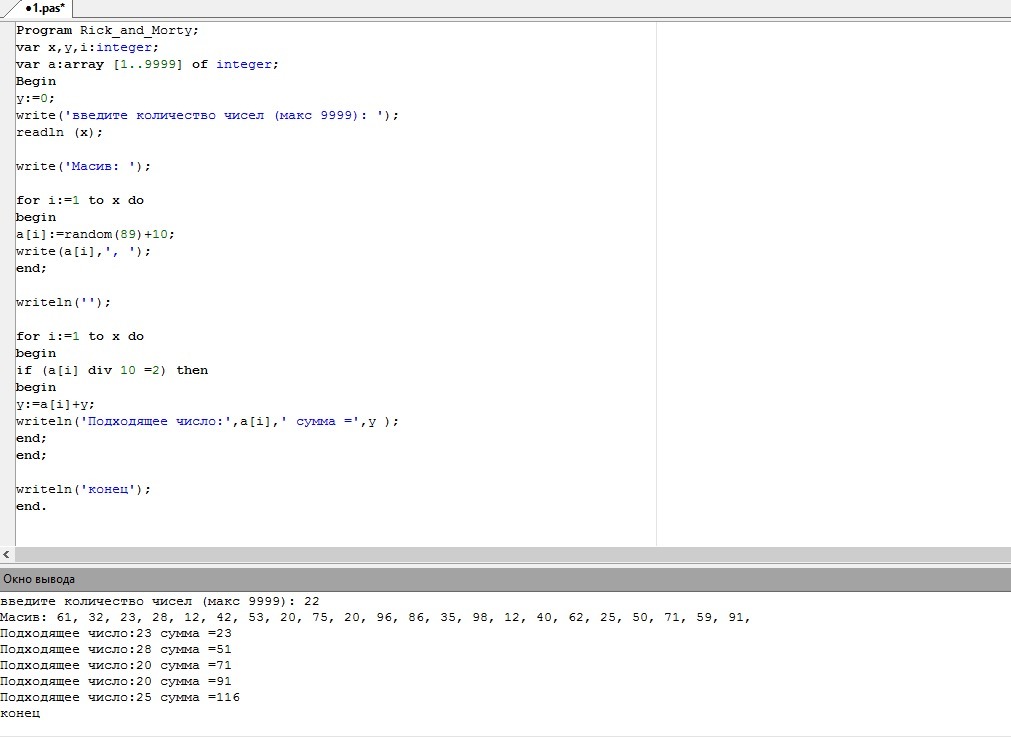Image resolution: width=1011 pixels, height=737 pixels.
Task: Click the output line showing сумма =116
Action: (x=120, y=698)
